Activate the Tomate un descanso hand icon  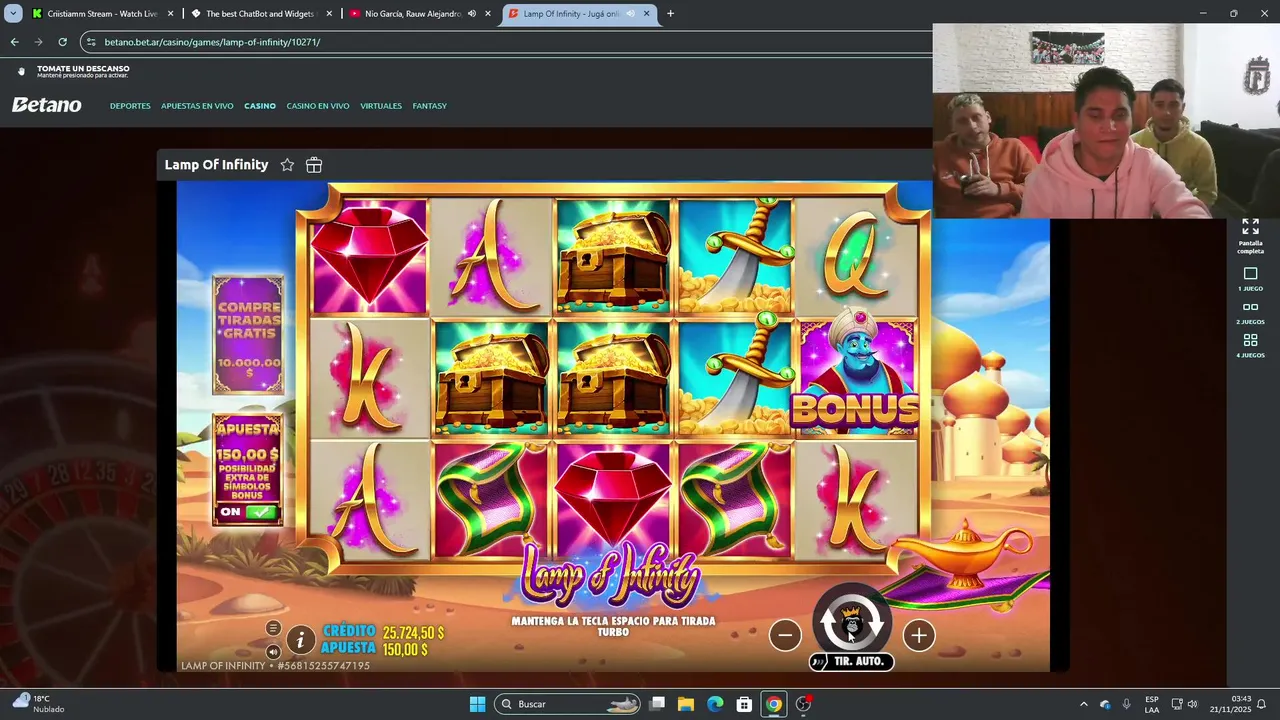21,71
